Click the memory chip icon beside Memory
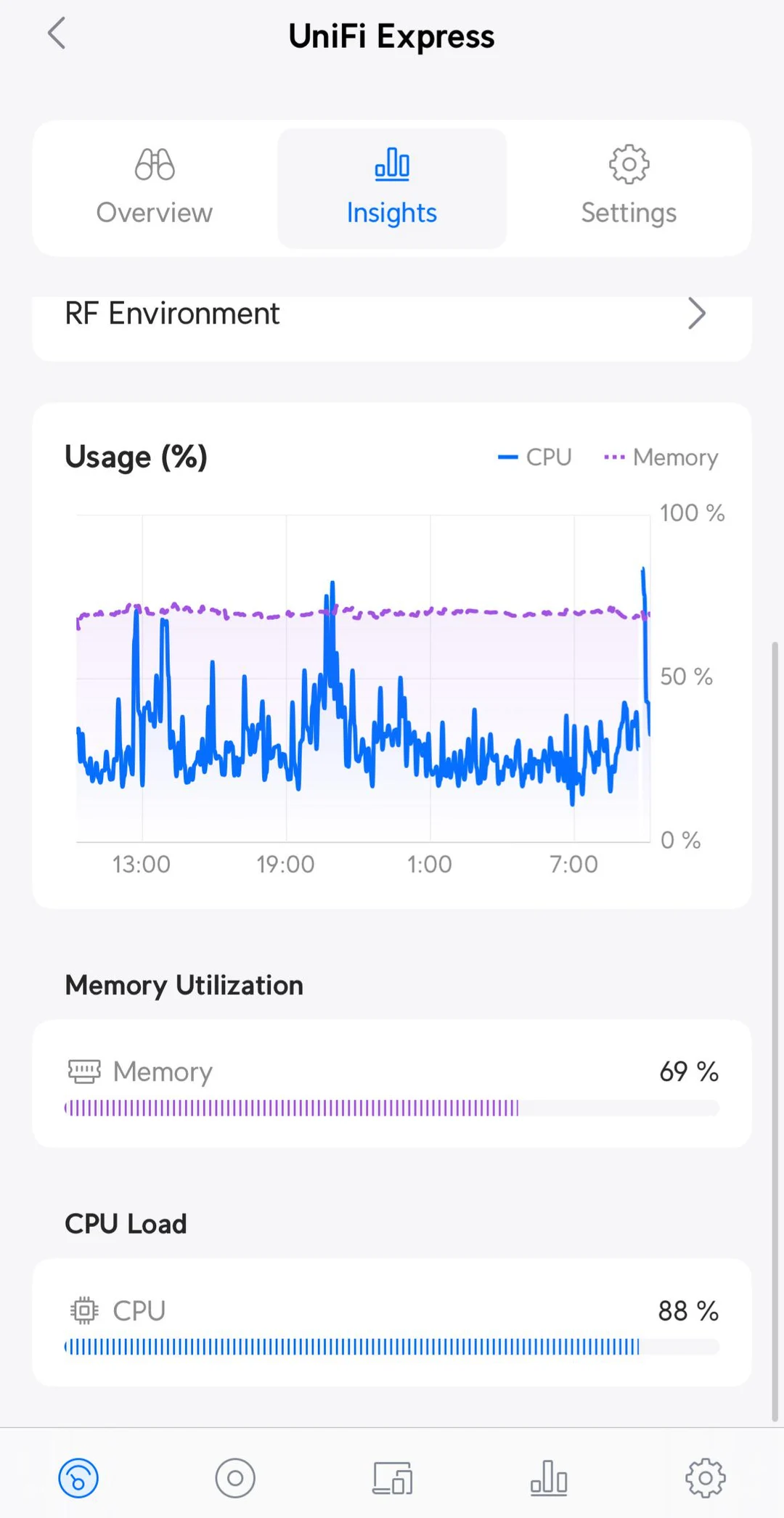 84,1071
